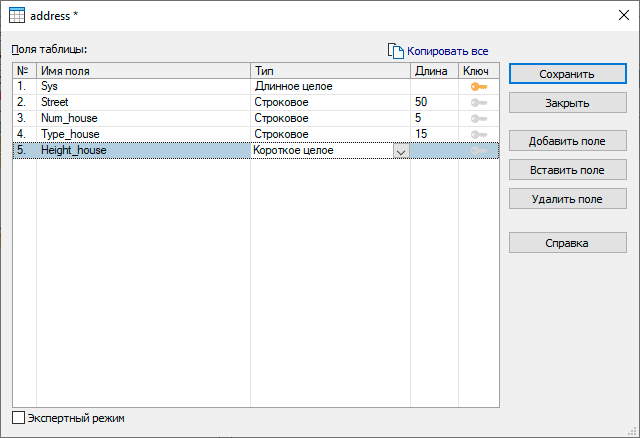640x438 pixels.
Task: Click the address table icon in the title bar
Action: (17, 15)
